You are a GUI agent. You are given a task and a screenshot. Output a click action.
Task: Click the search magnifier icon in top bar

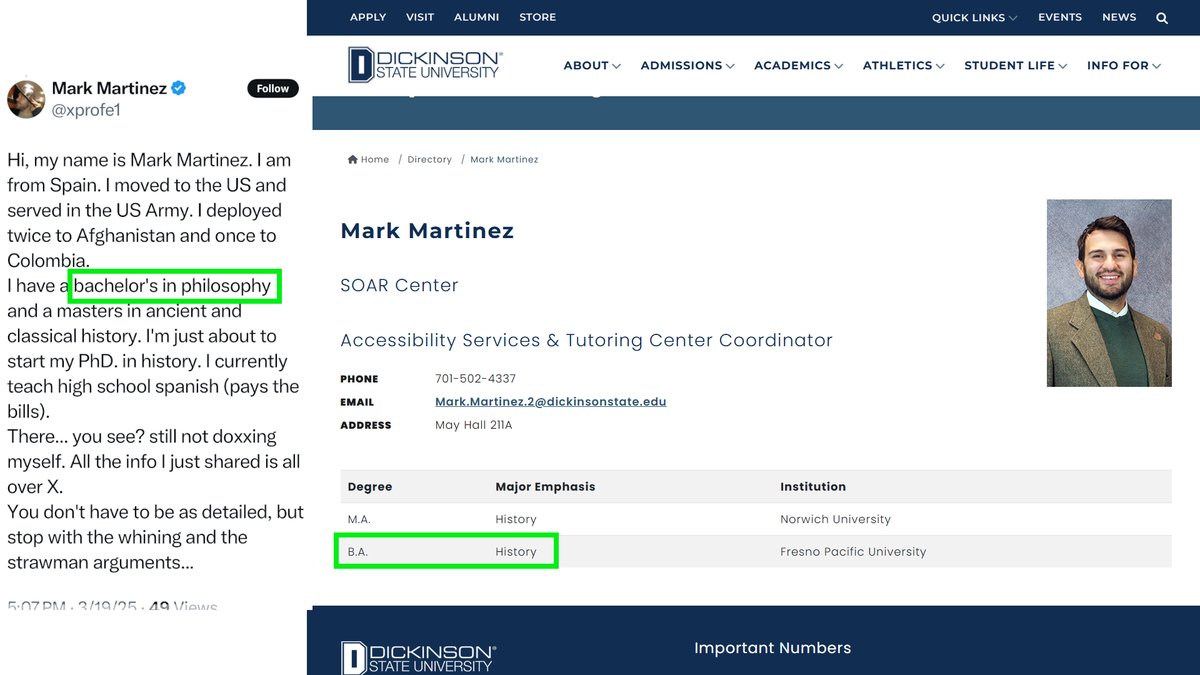pos(1162,18)
